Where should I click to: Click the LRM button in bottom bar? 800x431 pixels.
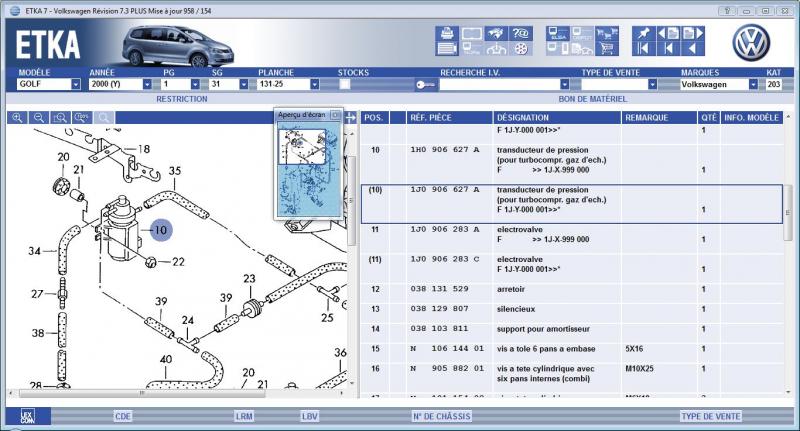pyautogui.click(x=244, y=417)
